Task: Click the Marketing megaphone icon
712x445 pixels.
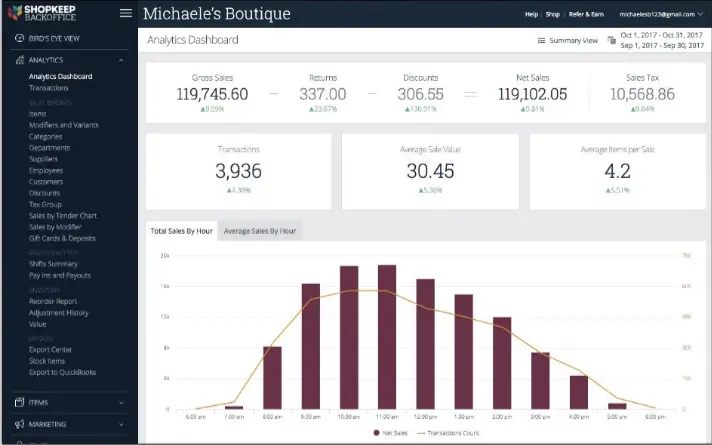Action: (x=19, y=424)
